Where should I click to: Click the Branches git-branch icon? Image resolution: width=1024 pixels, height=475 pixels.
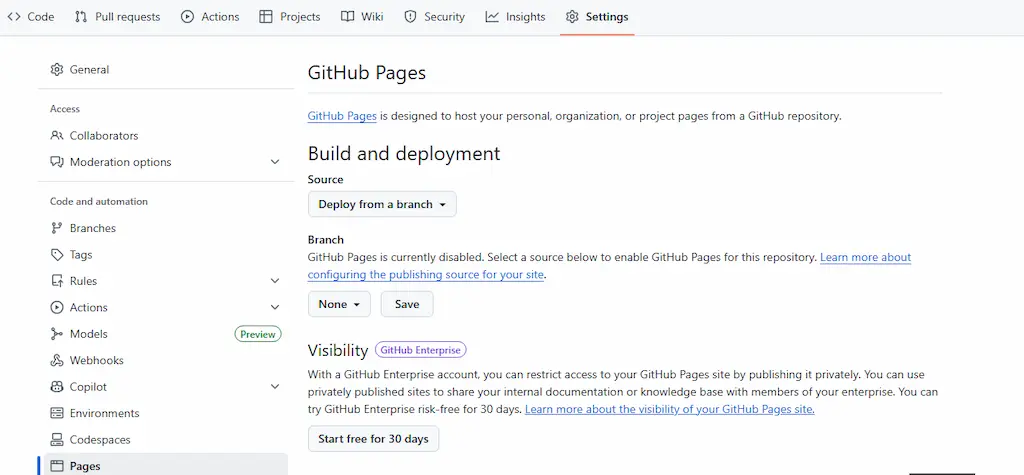pos(57,228)
